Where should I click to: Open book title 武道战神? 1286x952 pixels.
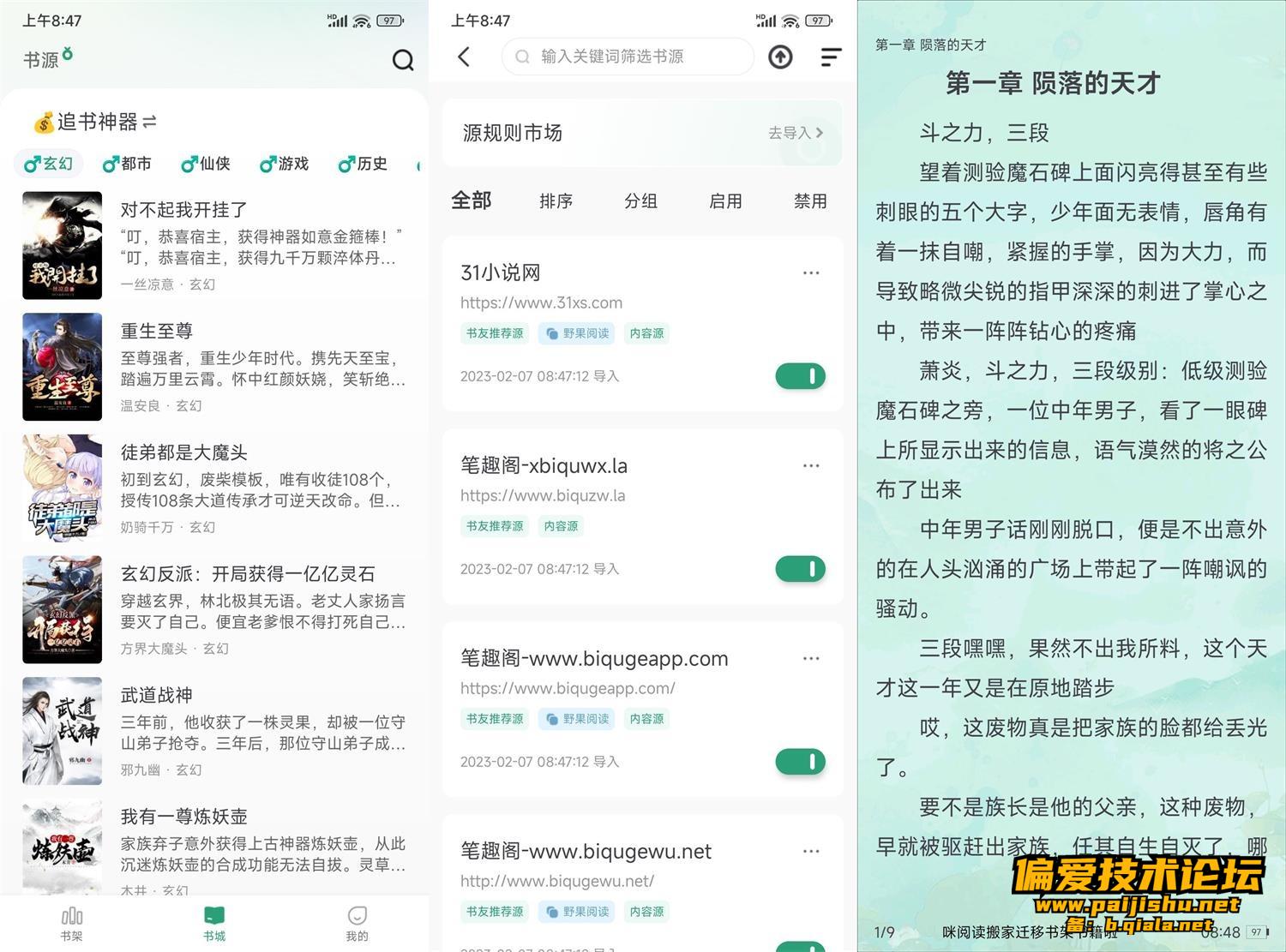pyautogui.click(x=156, y=695)
